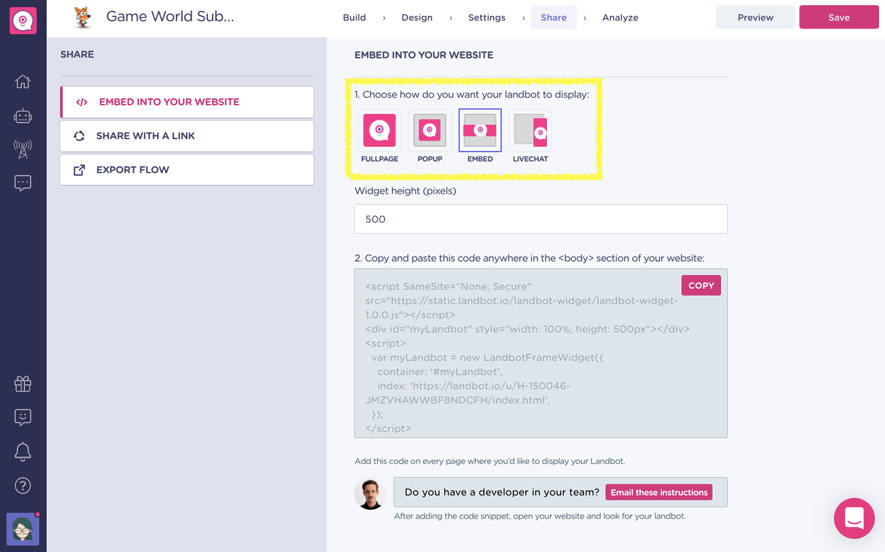Open Embed Into Your Website section
The image size is (885, 552).
click(187, 102)
